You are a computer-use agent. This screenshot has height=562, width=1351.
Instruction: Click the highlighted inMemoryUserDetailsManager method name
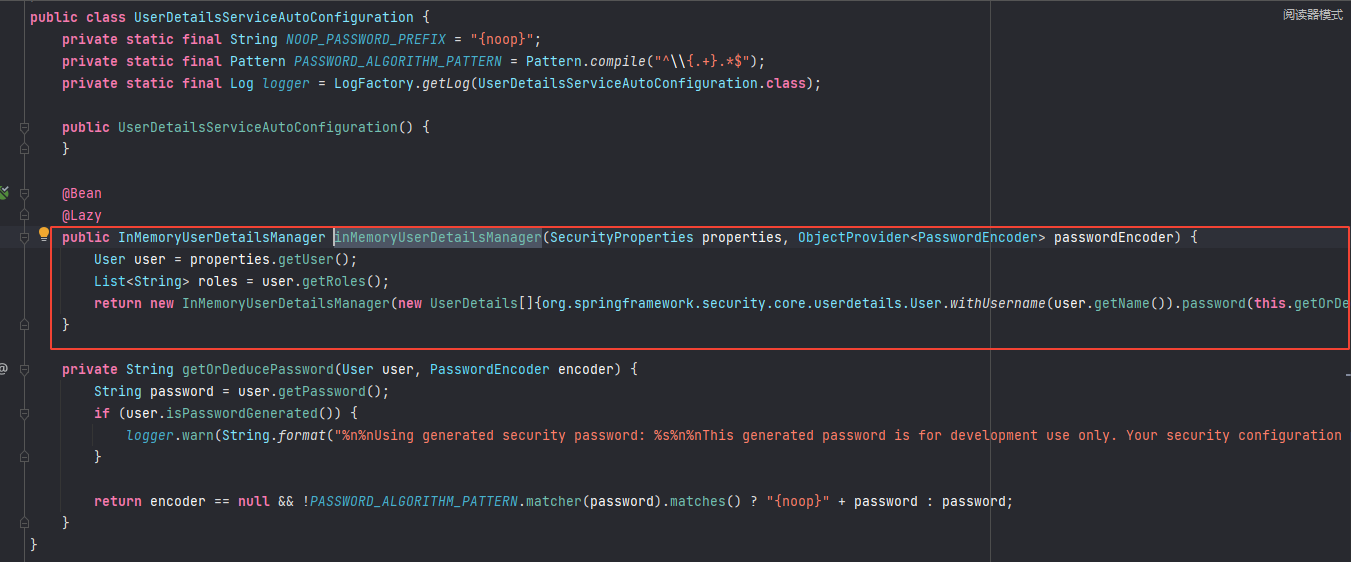(438, 237)
